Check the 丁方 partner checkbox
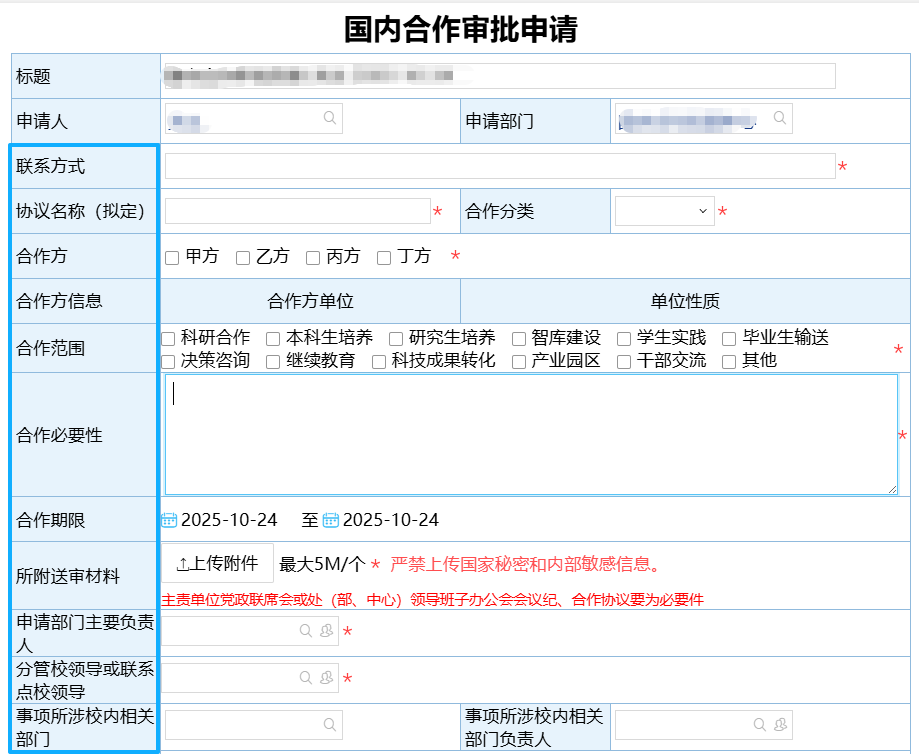 (x=384, y=258)
